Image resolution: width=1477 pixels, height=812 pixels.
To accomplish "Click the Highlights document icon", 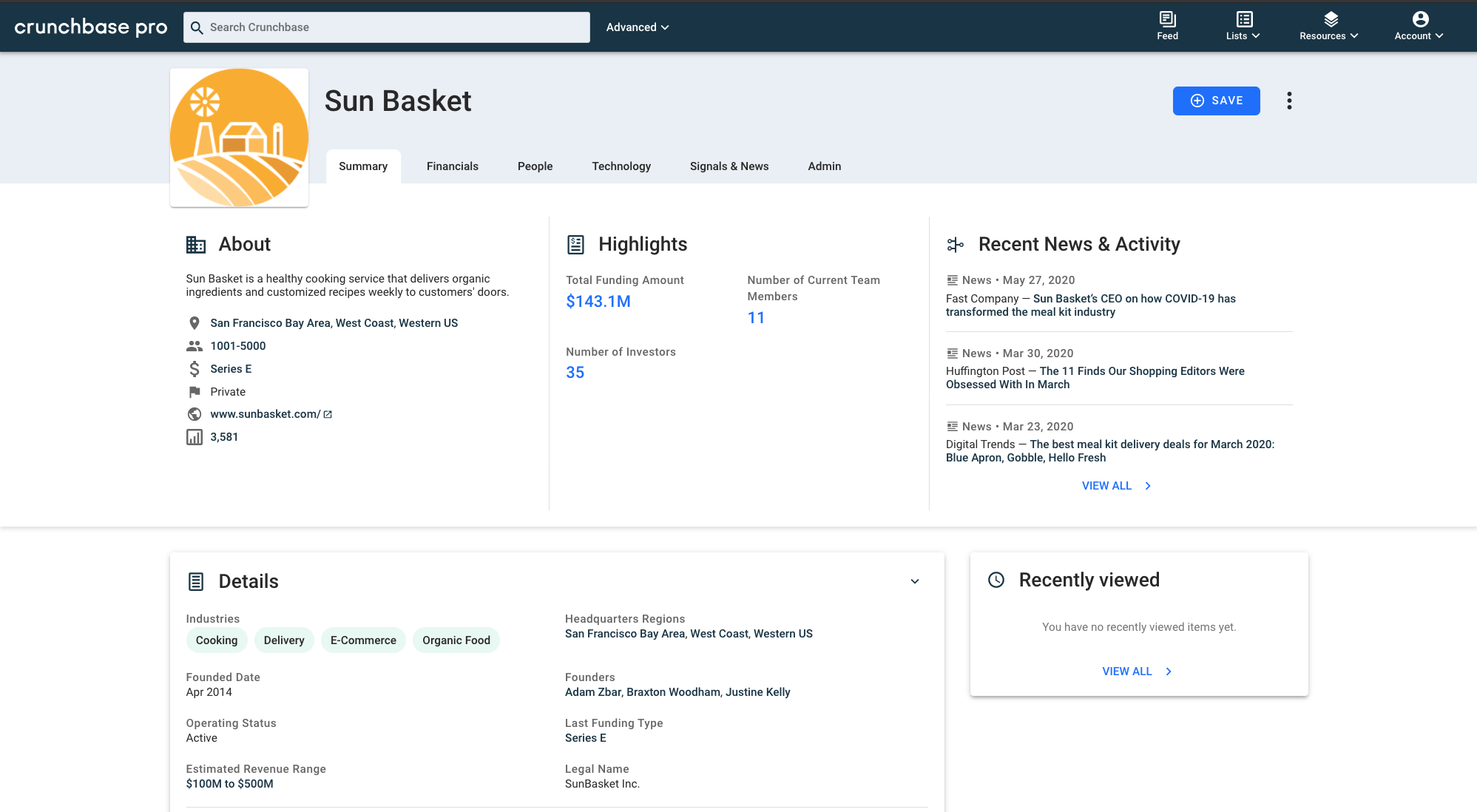I will (x=575, y=244).
